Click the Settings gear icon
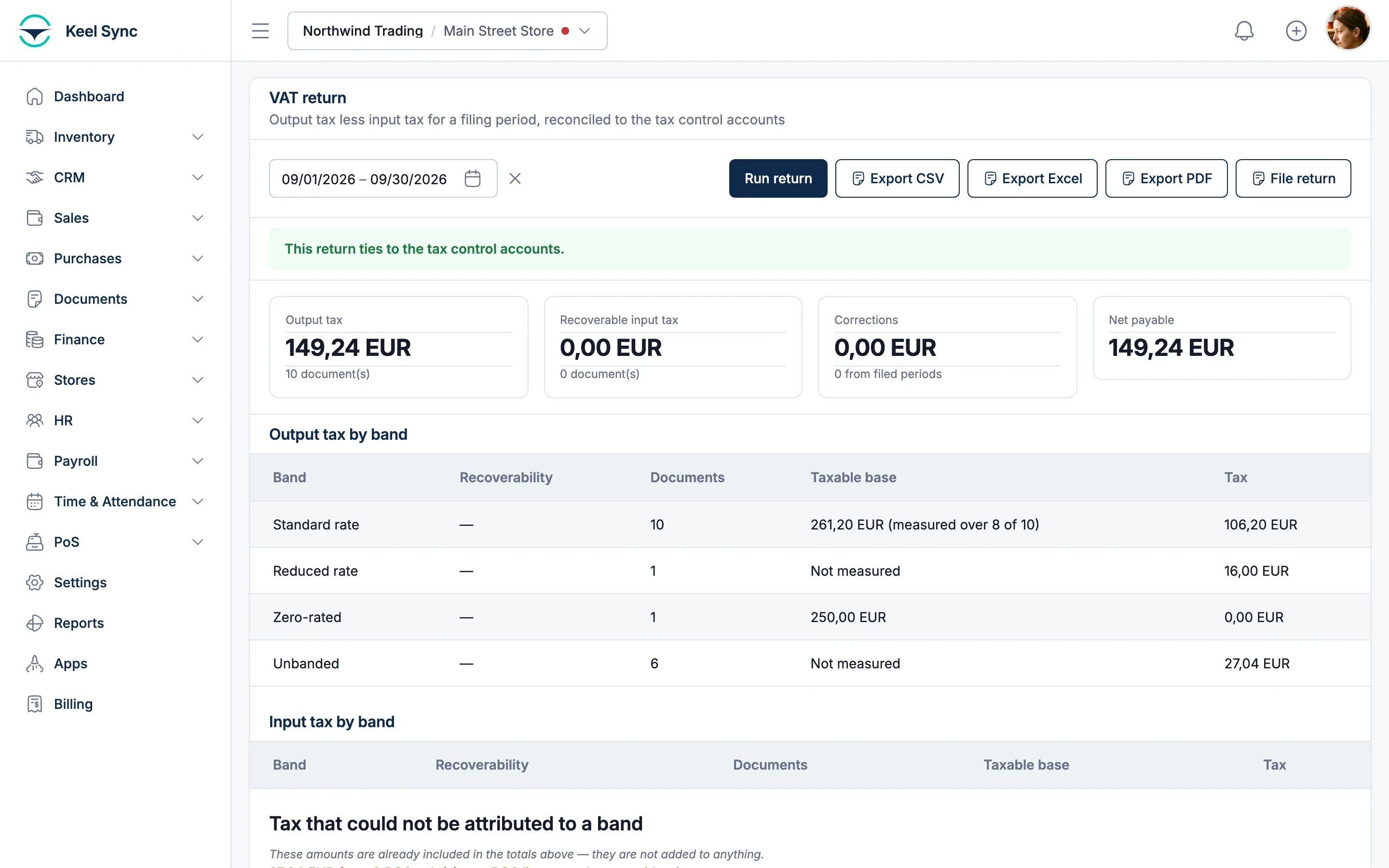 34,582
